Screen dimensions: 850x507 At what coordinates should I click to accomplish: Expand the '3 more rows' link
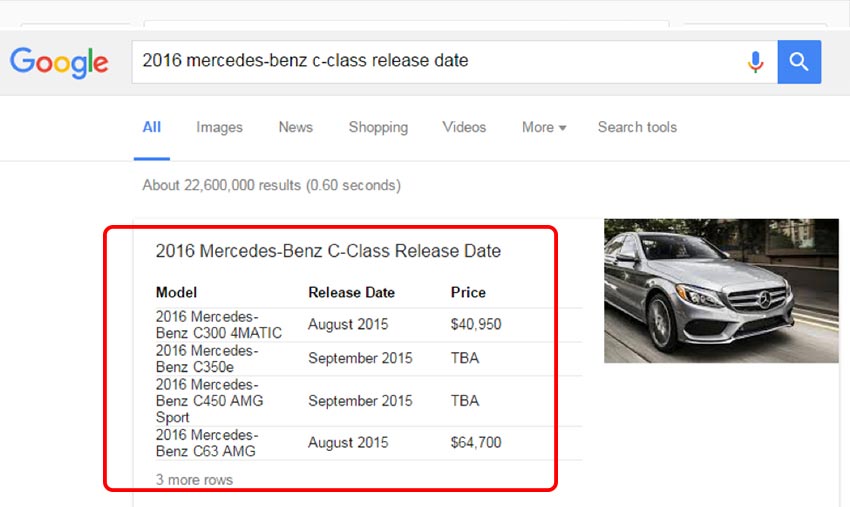point(194,480)
